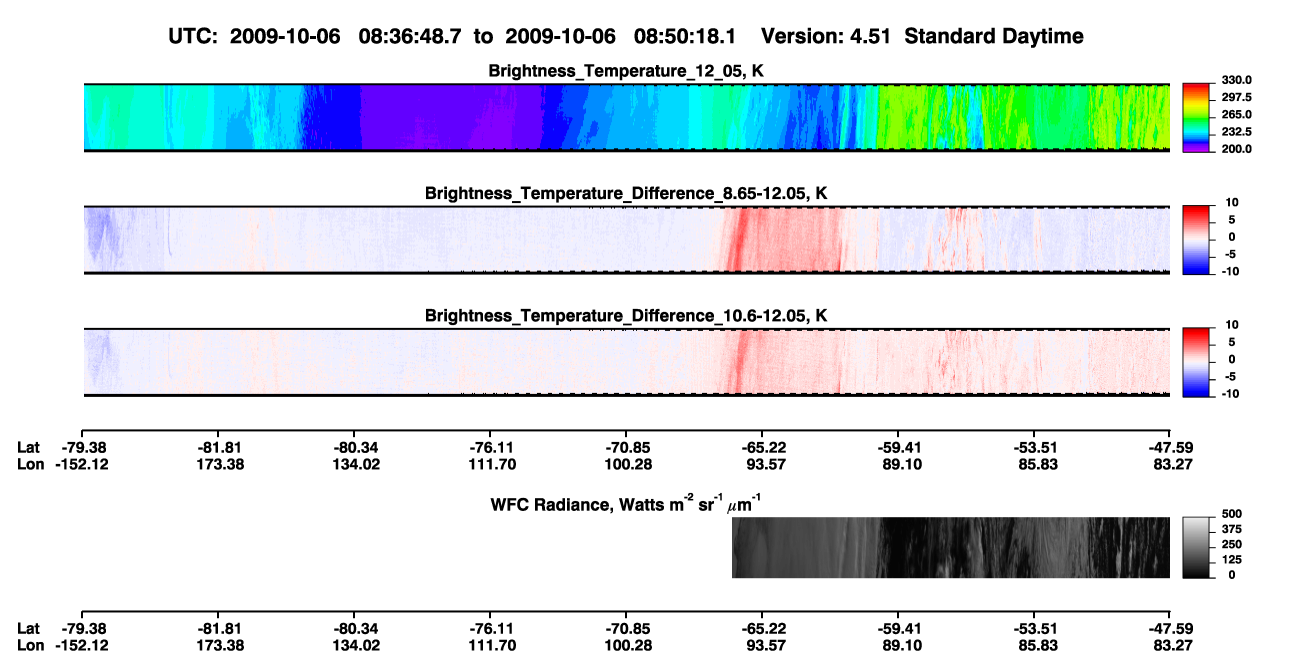1300x667 pixels.
Task: Click latitude '-81.81' on axis above WFC title
Action: (217, 447)
